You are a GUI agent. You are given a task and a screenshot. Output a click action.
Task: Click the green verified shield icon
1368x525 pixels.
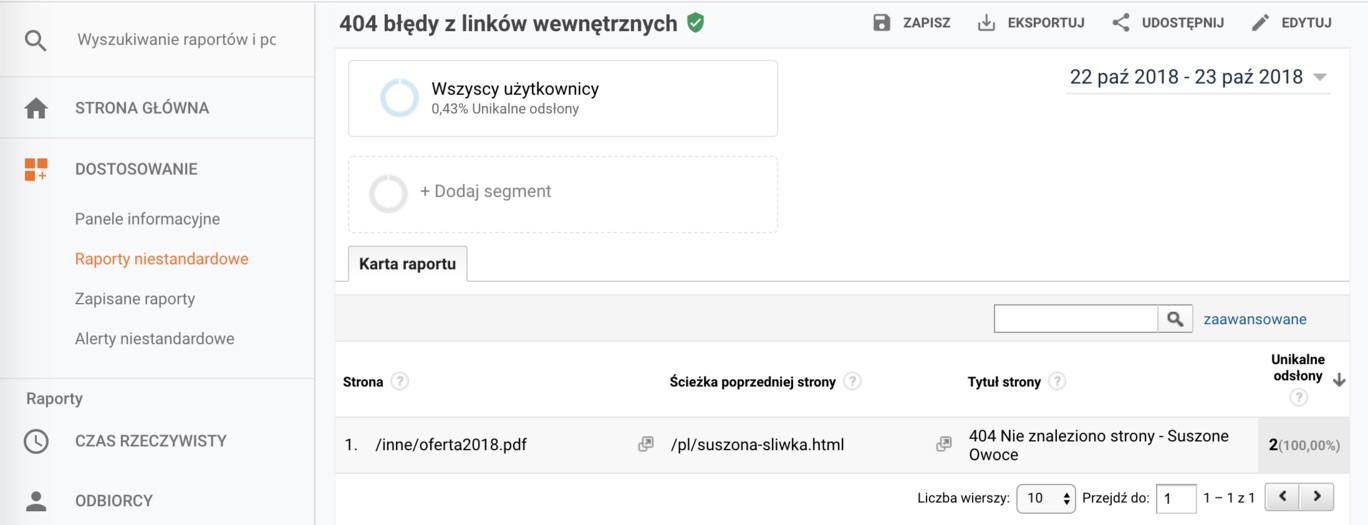pyautogui.click(x=695, y=22)
